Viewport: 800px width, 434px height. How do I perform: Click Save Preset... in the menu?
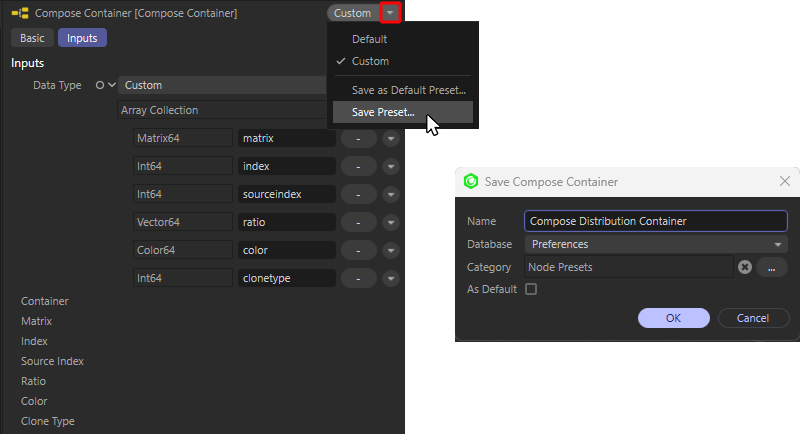(382, 112)
